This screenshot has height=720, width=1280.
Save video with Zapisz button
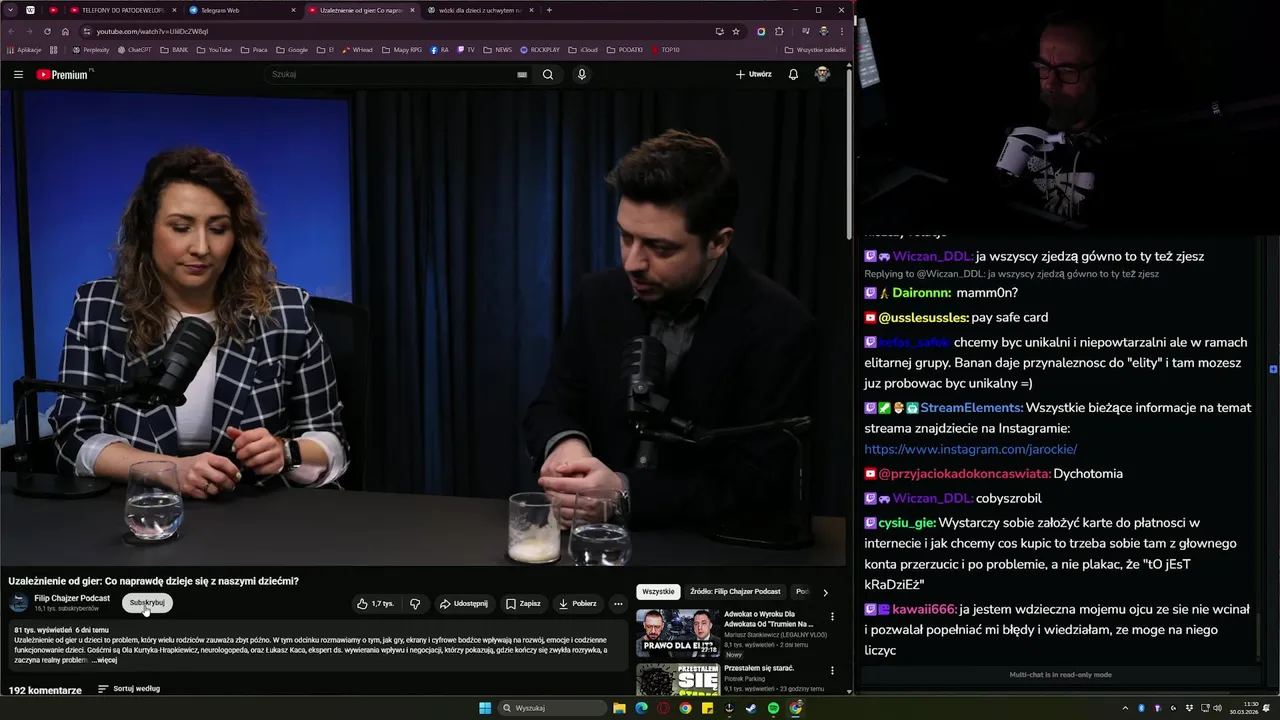point(523,604)
